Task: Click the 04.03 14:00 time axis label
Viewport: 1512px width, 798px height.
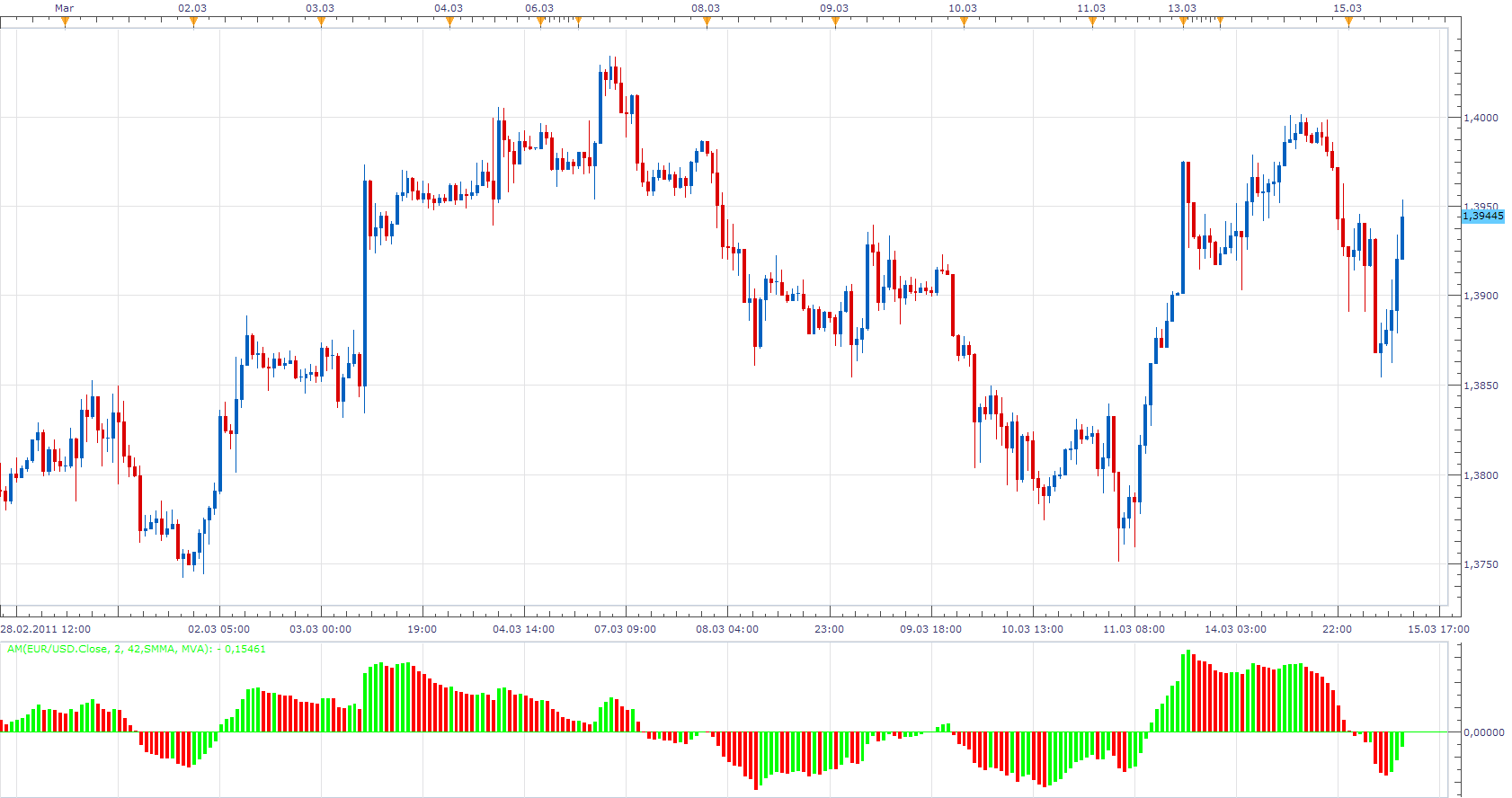Action: click(x=524, y=629)
